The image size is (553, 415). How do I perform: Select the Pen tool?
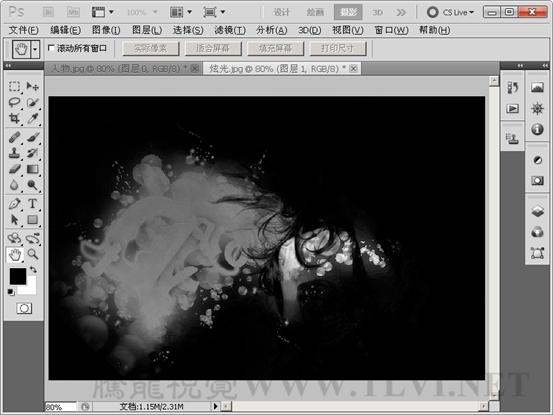click(x=14, y=203)
